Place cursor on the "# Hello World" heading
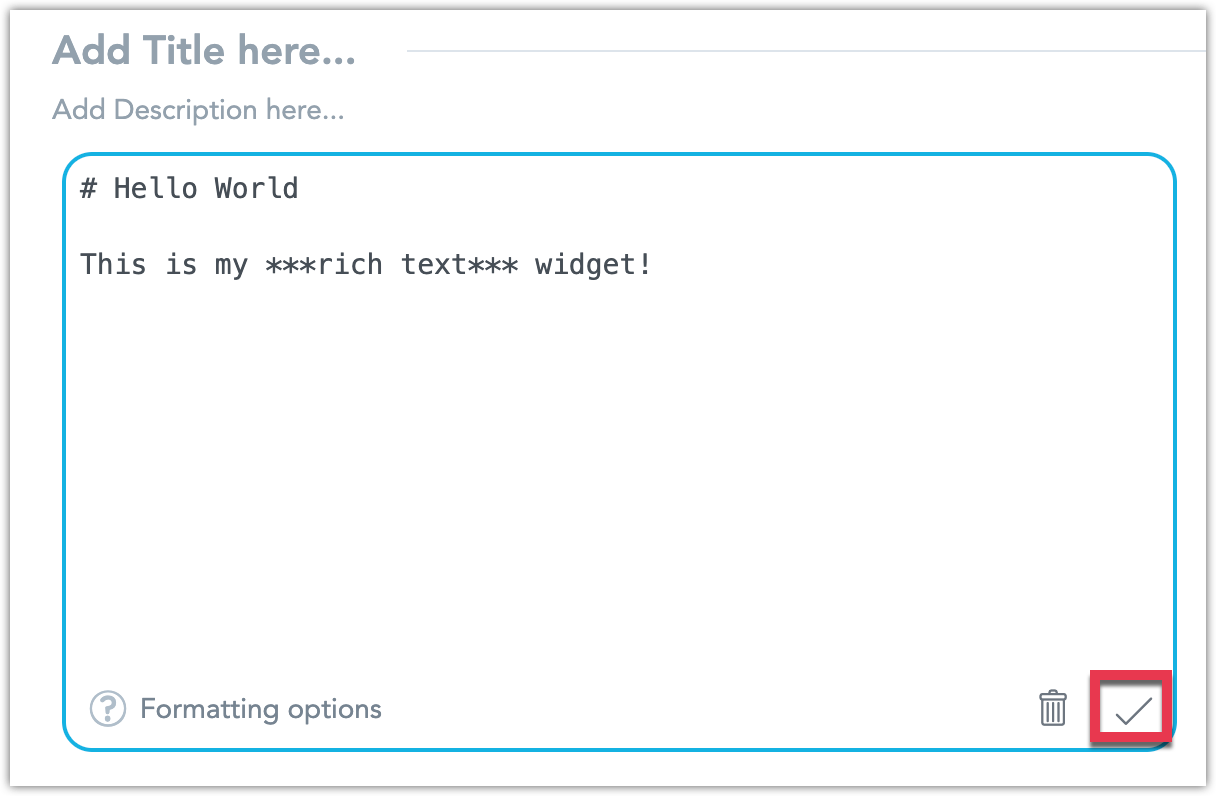 click(189, 188)
